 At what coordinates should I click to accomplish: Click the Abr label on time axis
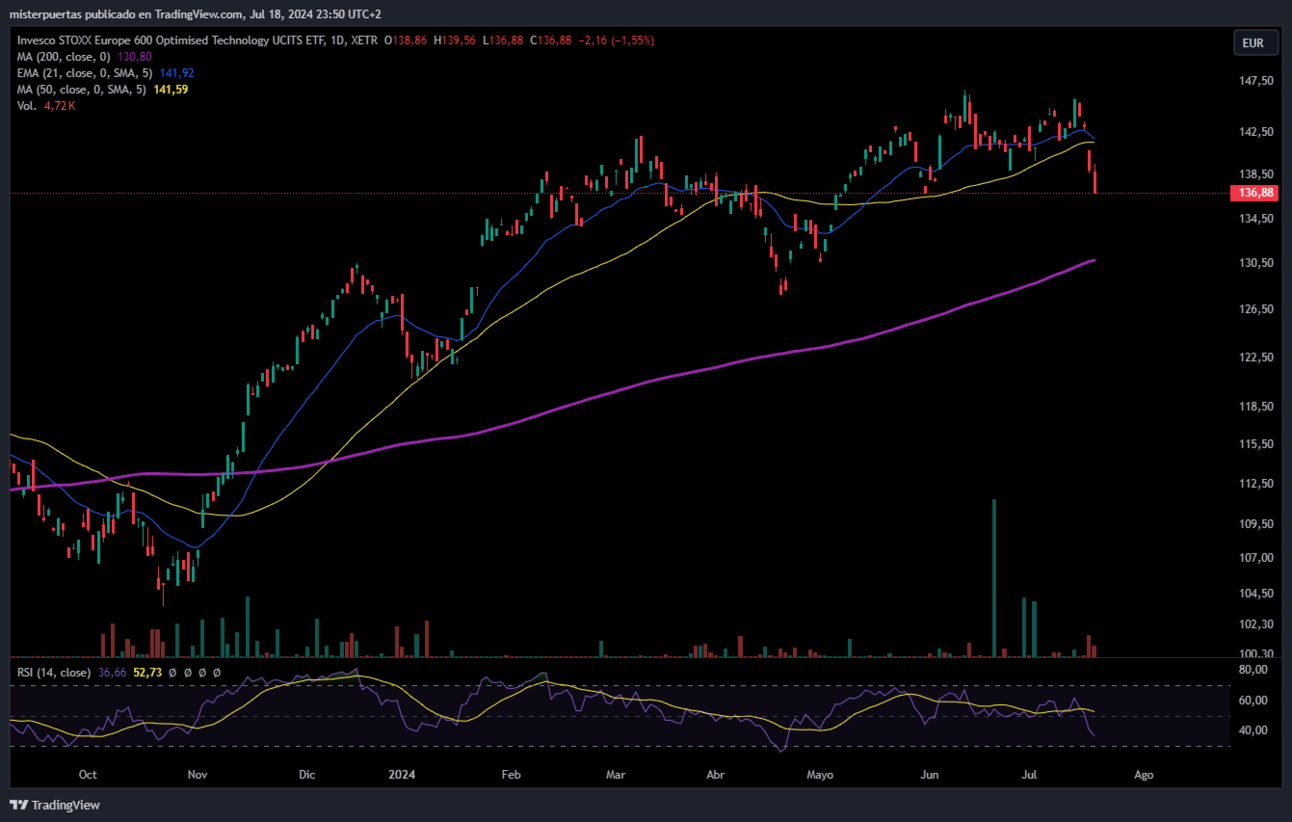click(715, 775)
